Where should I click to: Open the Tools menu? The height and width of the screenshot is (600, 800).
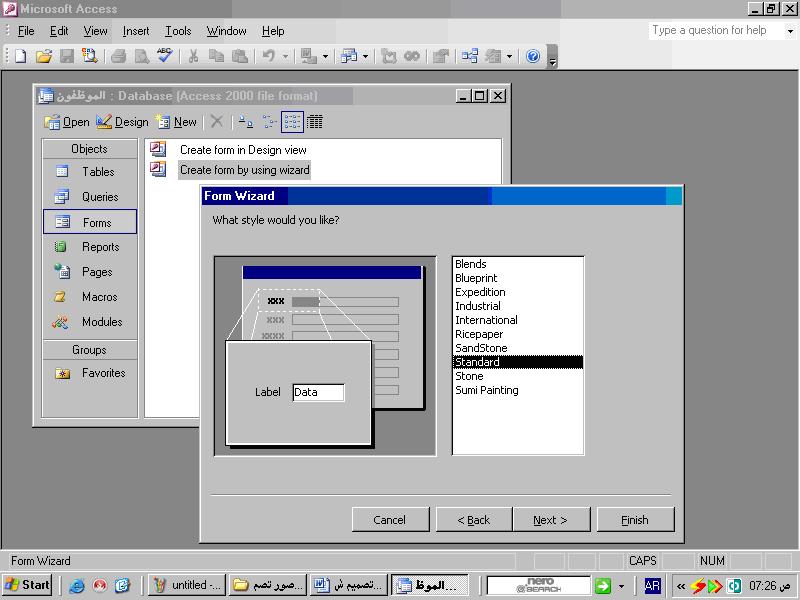(x=178, y=31)
